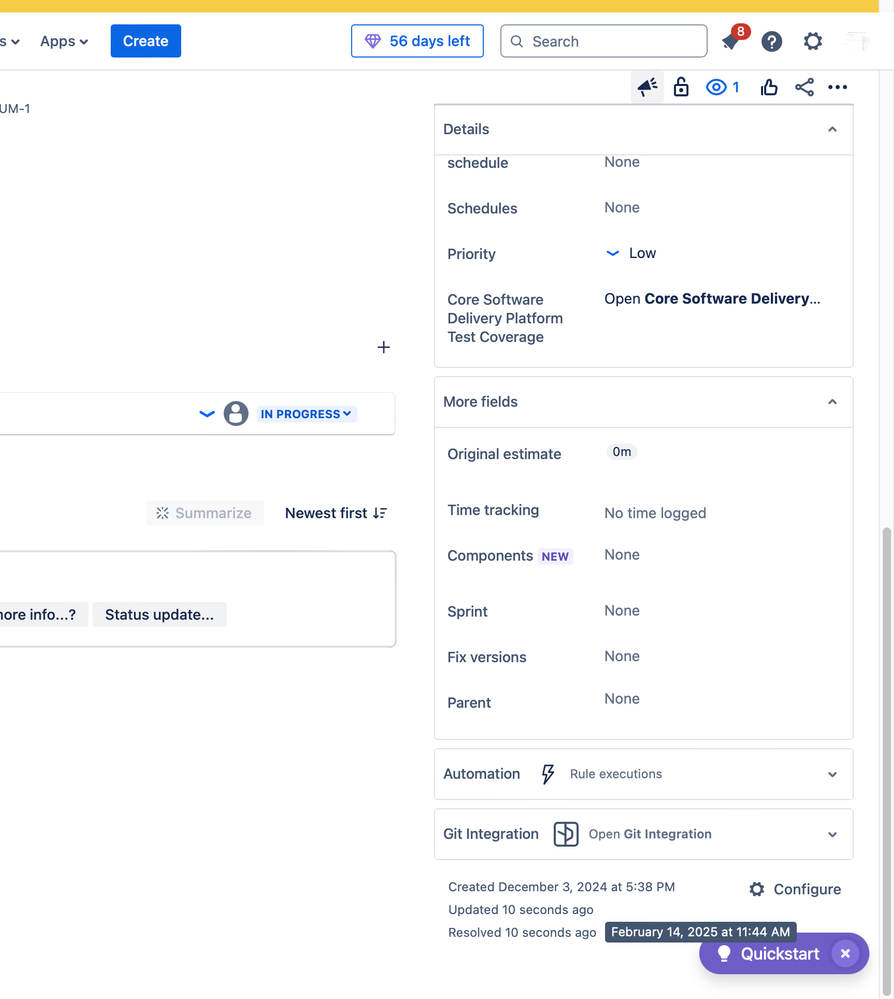
Task: Open the three-dot more actions menu
Action: click(837, 87)
